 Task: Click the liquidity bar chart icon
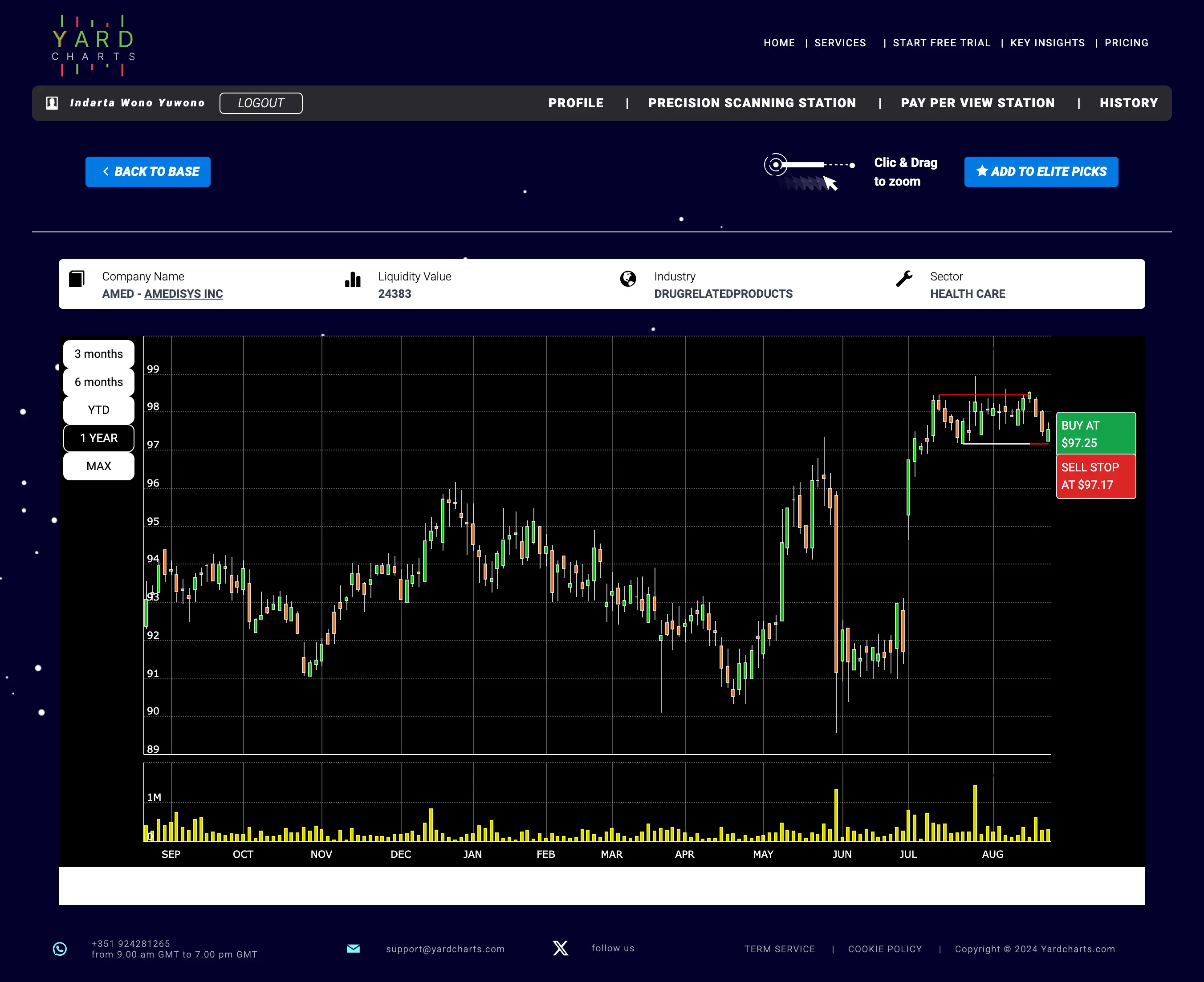pyautogui.click(x=353, y=280)
